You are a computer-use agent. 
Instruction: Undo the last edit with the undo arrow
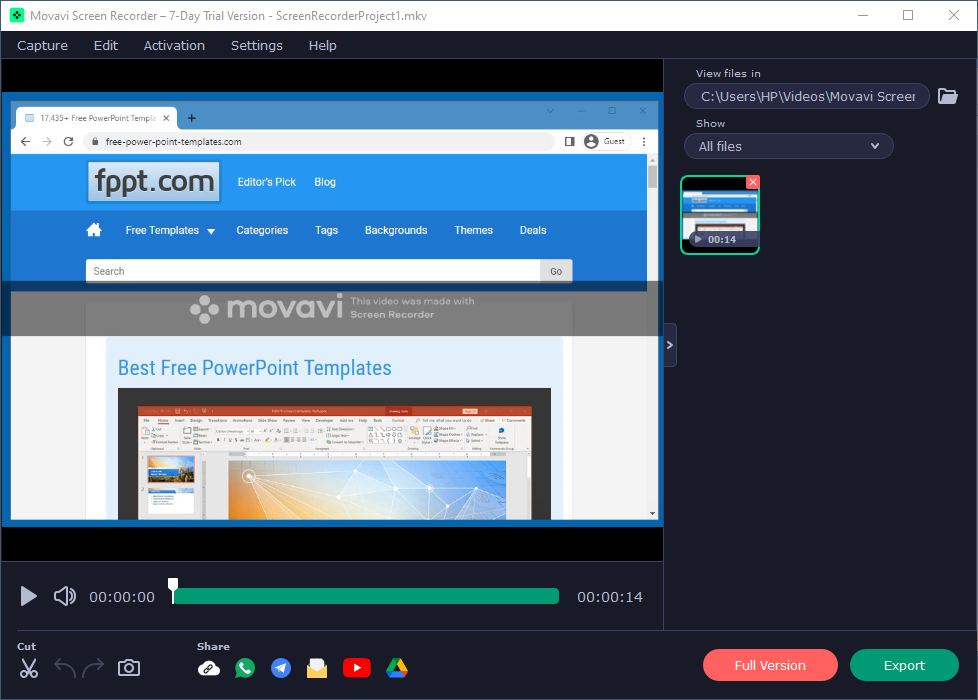(65, 668)
